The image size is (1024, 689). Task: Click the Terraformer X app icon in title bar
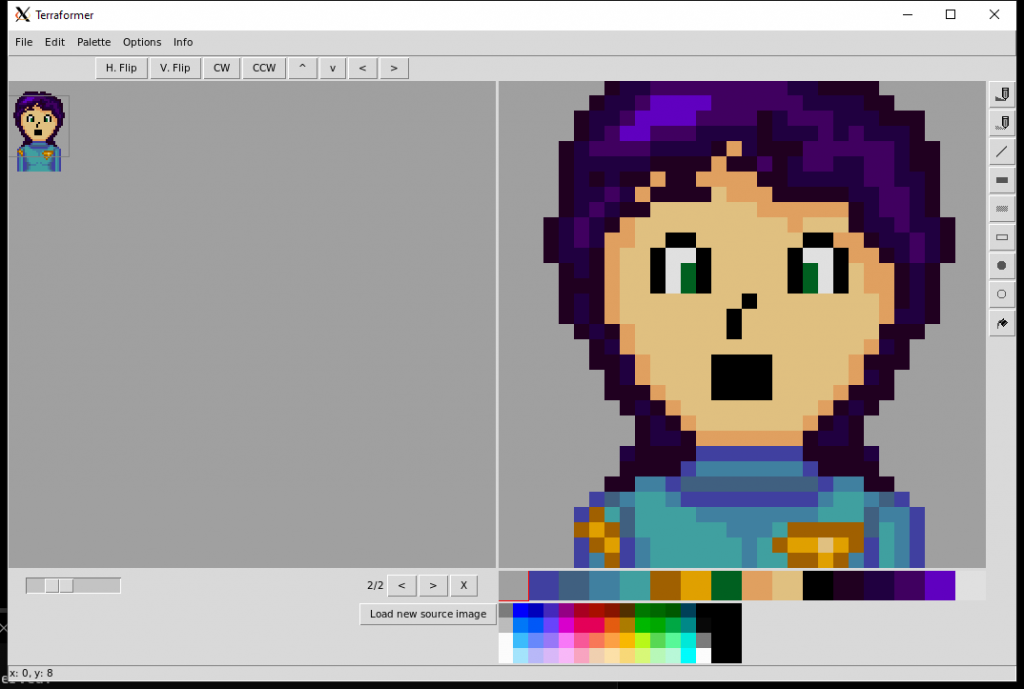[23, 14]
